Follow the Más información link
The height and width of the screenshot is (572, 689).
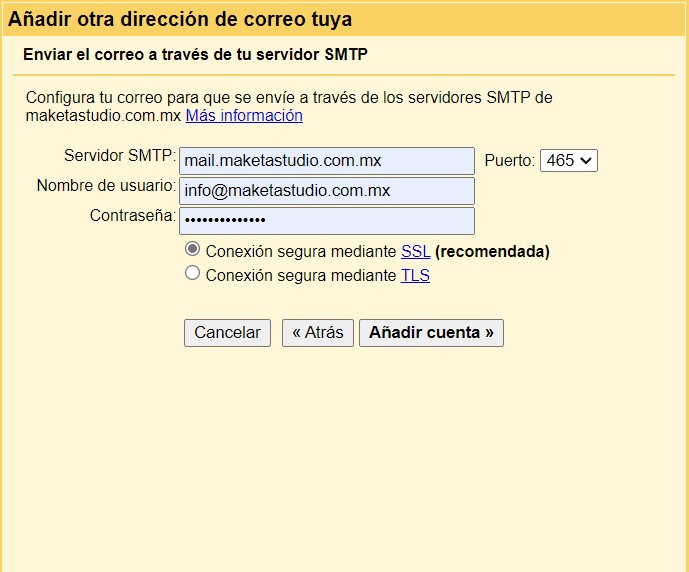coord(244,115)
